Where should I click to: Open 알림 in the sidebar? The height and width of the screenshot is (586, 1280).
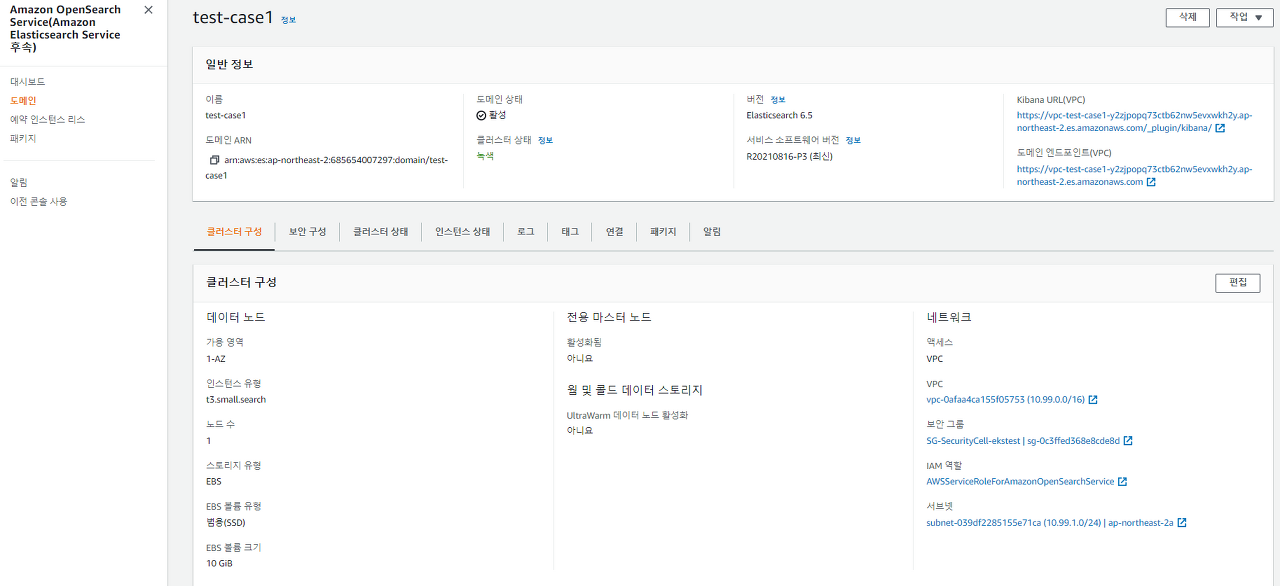click(19, 183)
